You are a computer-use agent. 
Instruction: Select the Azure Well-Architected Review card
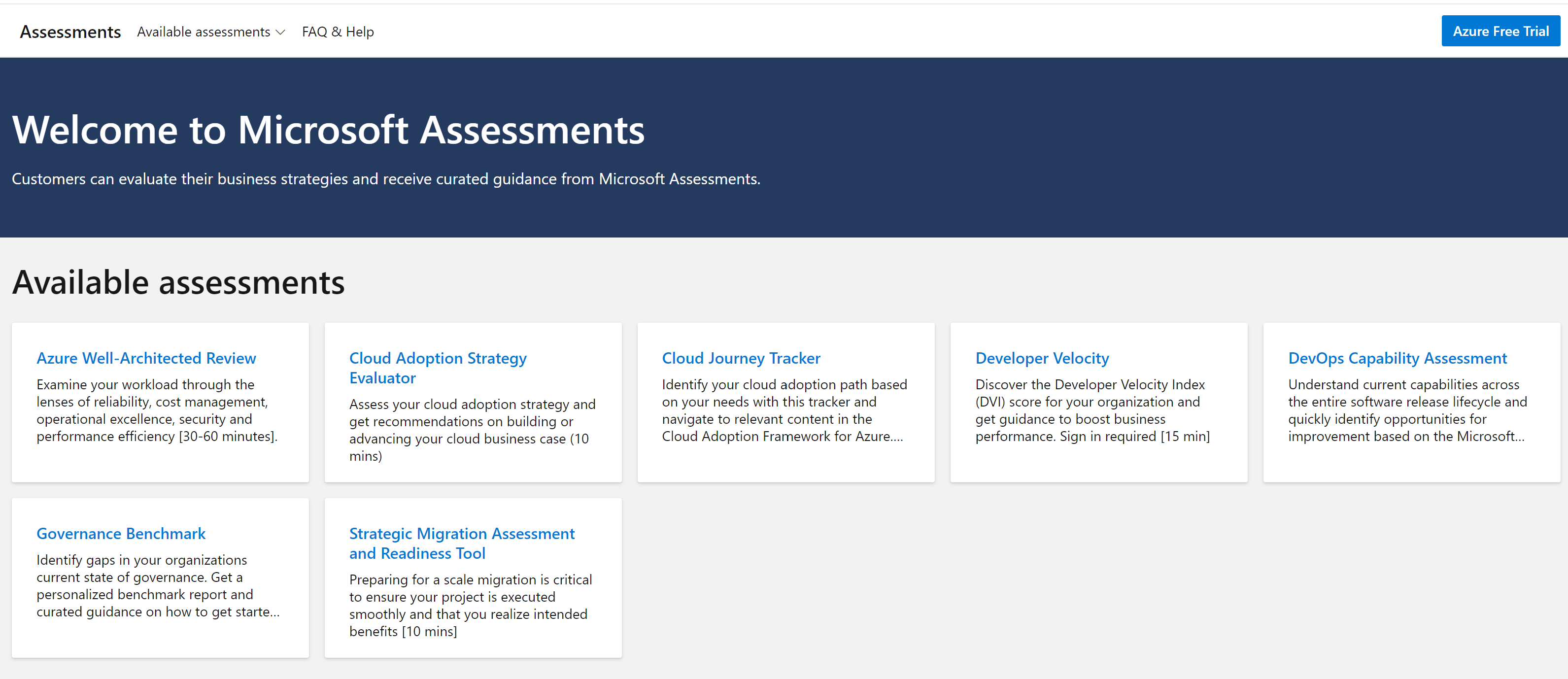(x=160, y=403)
